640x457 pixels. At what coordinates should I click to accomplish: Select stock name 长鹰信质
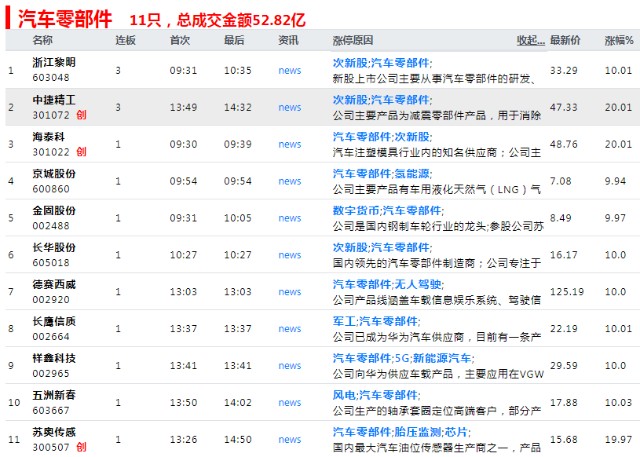(x=54, y=321)
